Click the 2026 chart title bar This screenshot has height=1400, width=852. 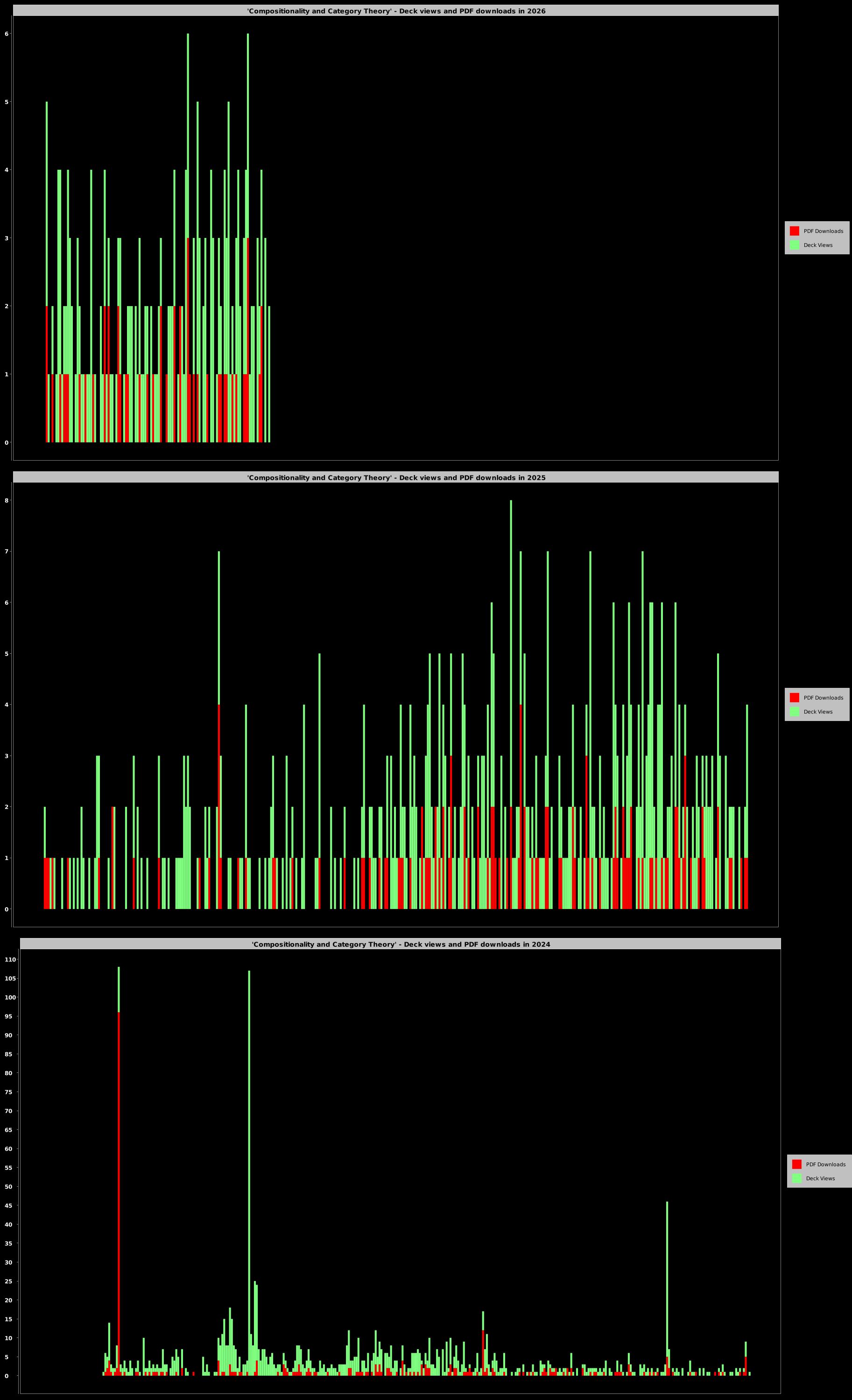395,11
